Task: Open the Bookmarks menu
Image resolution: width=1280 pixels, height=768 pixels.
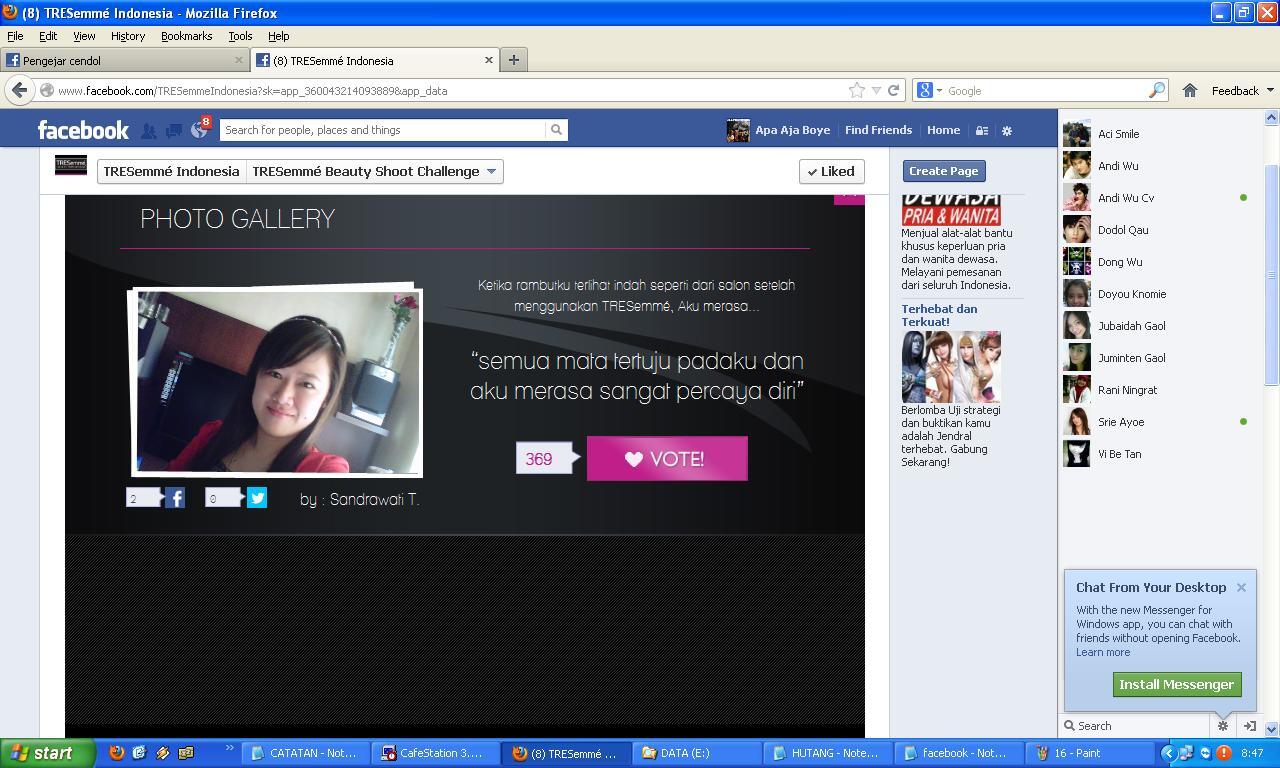Action: coord(186,35)
